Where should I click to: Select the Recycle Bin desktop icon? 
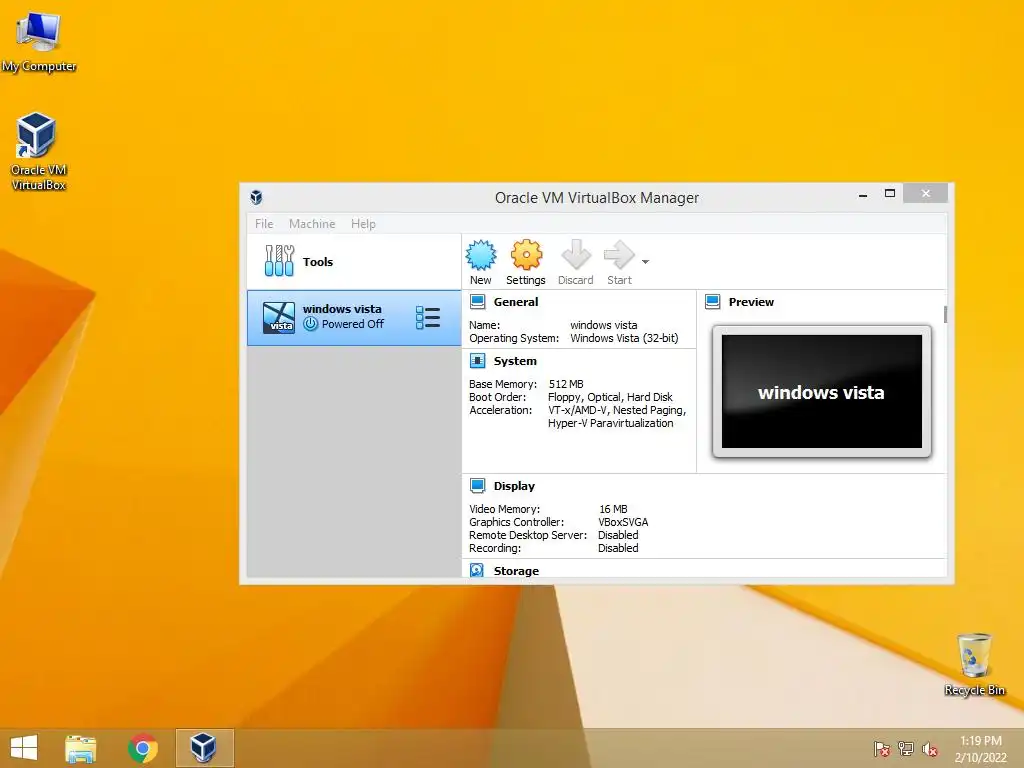(974, 664)
